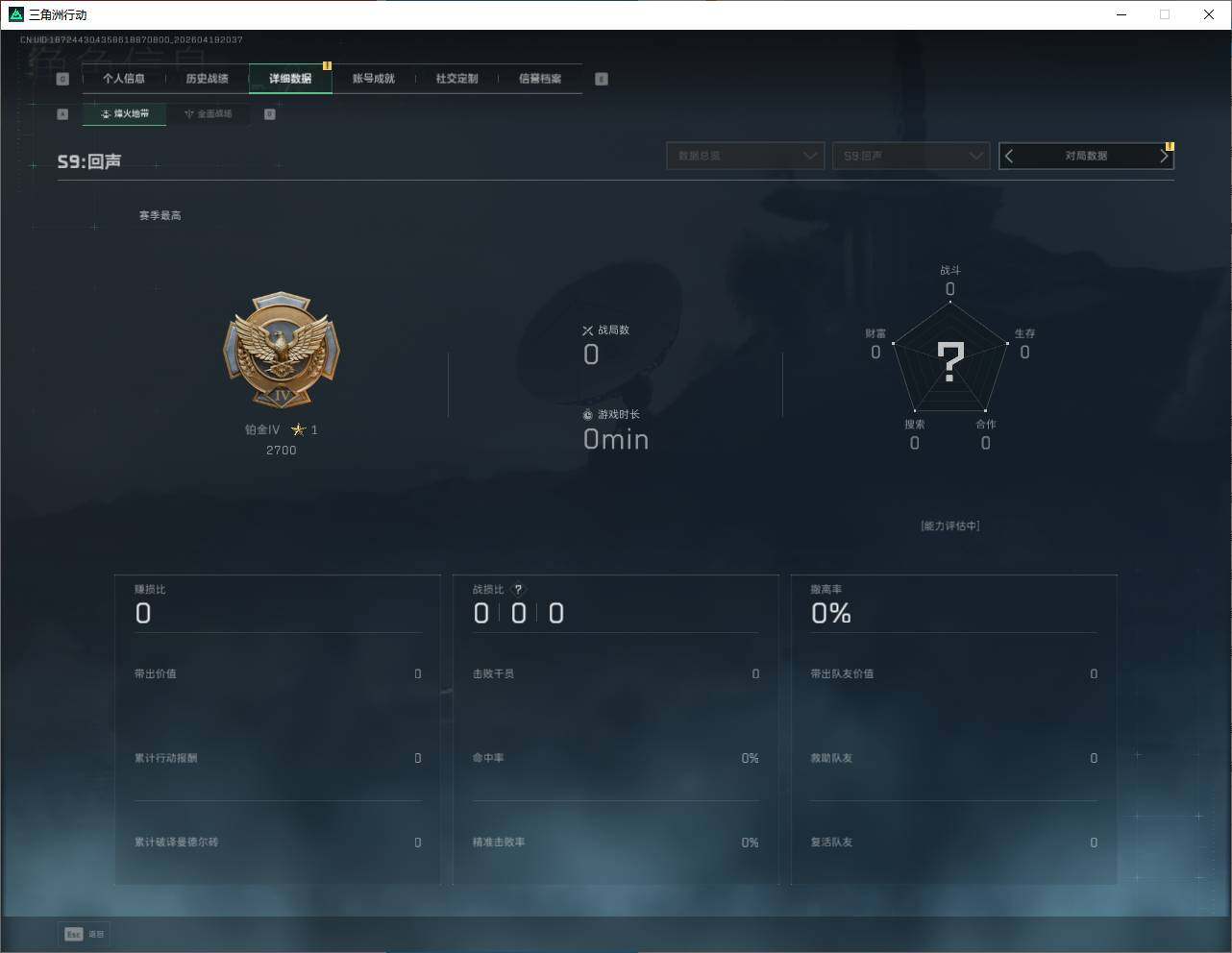Image resolution: width=1232 pixels, height=953 pixels.
Task: Click the crossed-swords 战局数 icon
Action: (x=588, y=330)
